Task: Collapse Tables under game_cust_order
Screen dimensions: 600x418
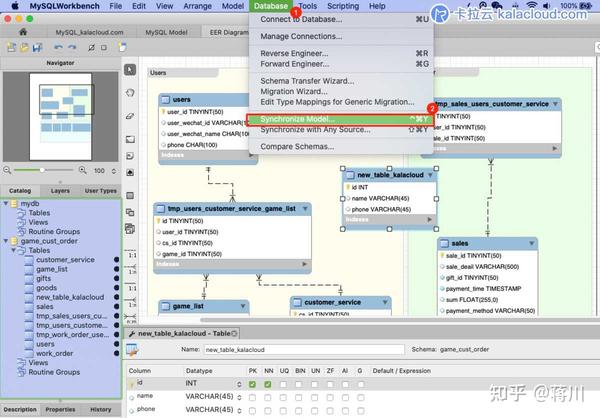Action: [13, 250]
